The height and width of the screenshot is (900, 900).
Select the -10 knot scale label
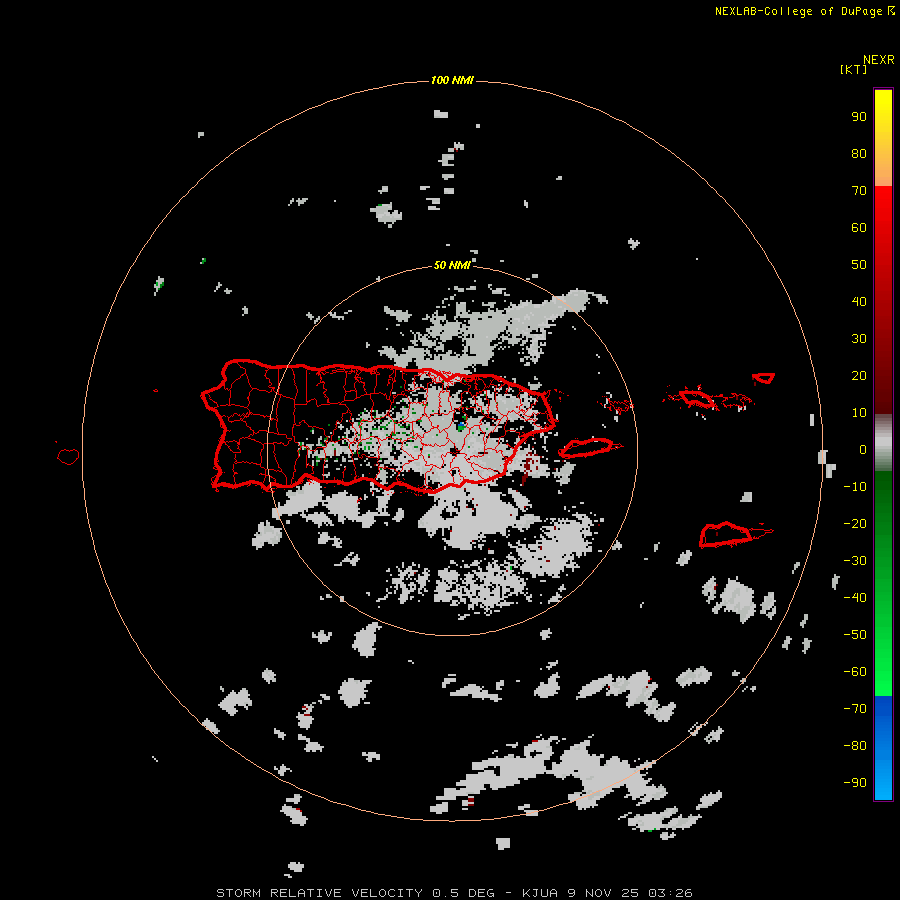tap(855, 487)
